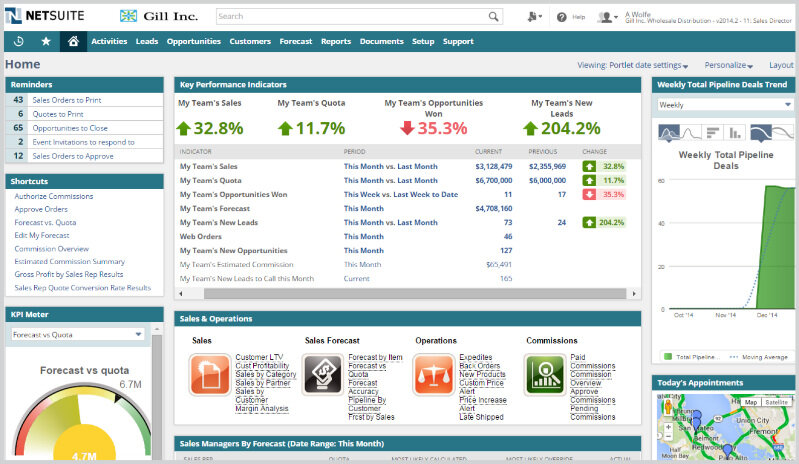The width and height of the screenshot is (799, 464).
Task: Click the black Sales Forecast icon
Action: tap(323, 375)
